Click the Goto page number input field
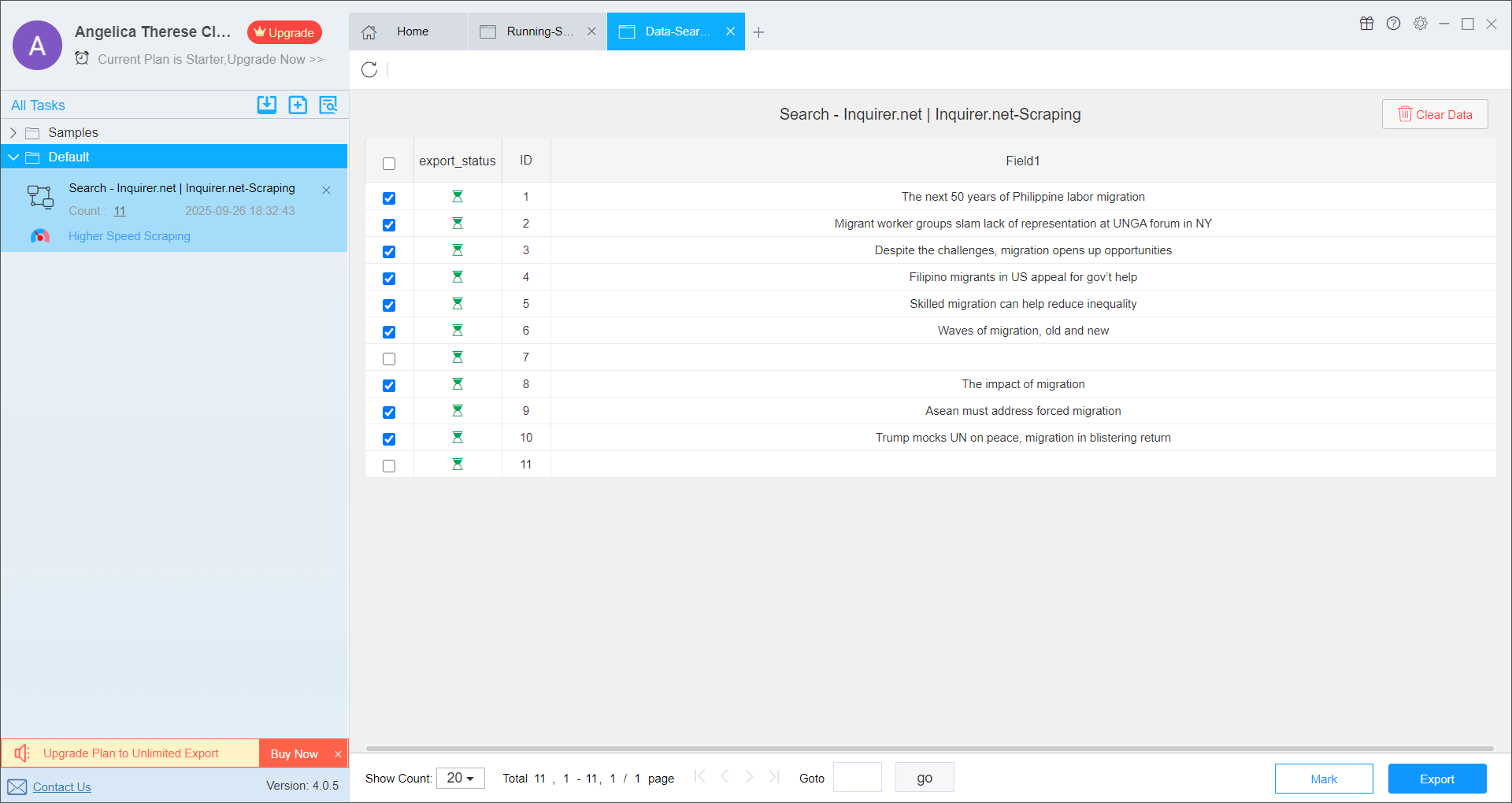This screenshot has height=803, width=1512. [x=857, y=778]
